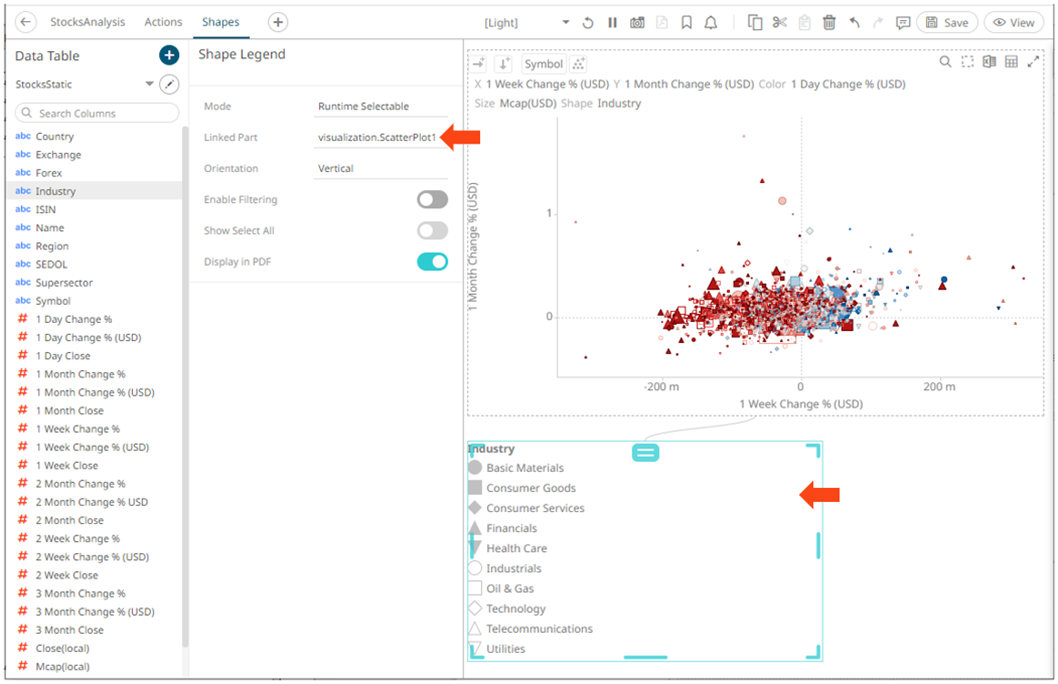Toggle the Enable Filtering switch

coord(432,200)
